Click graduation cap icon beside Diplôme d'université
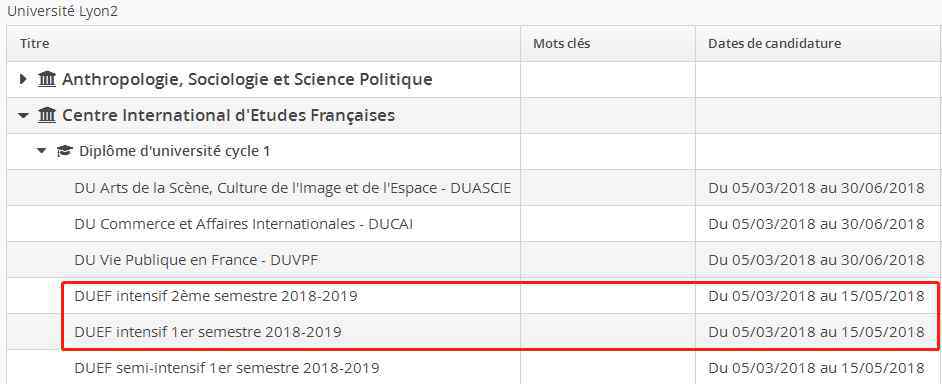Screen dimensions: 942x384 [64, 151]
